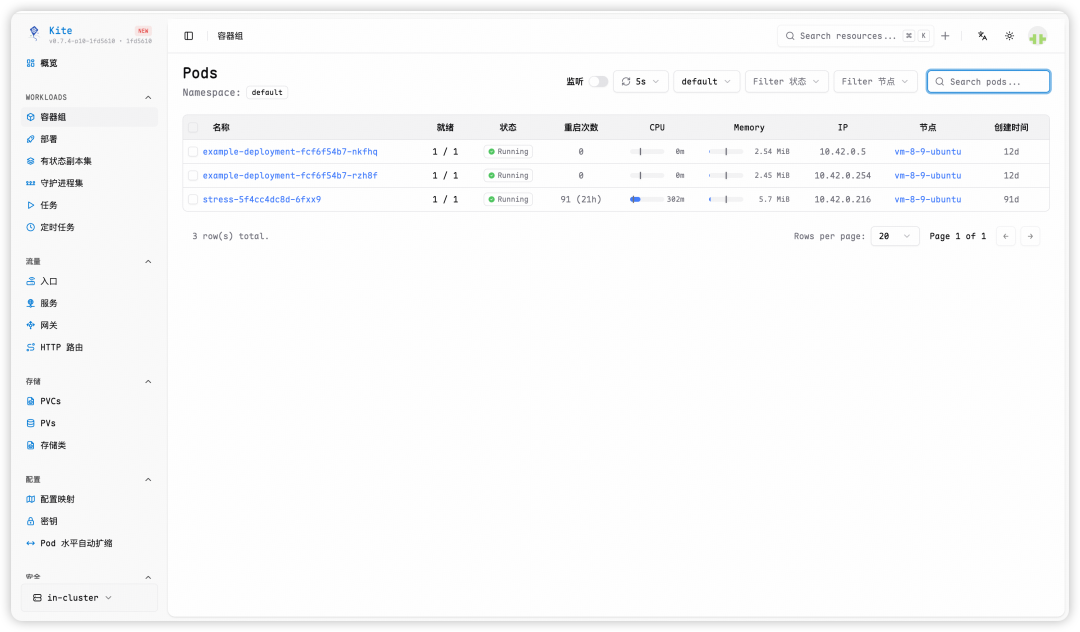Click the 定时任务 clock icon
Image resolution: width=1080 pixels, height=632 pixels.
(x=30, y=227)
